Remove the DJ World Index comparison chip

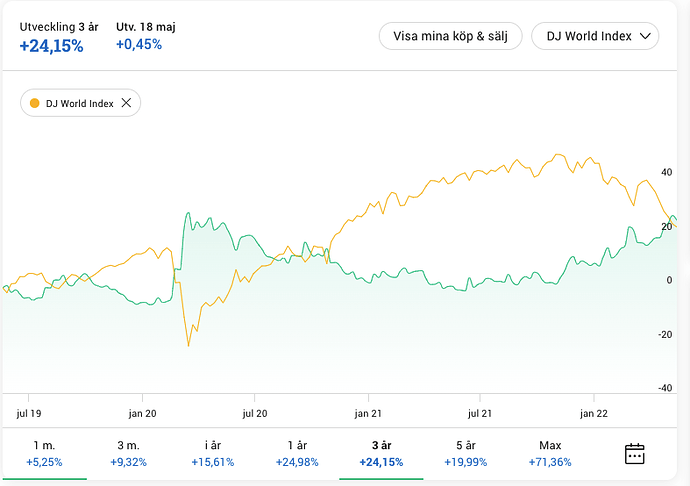pos(126,103)
